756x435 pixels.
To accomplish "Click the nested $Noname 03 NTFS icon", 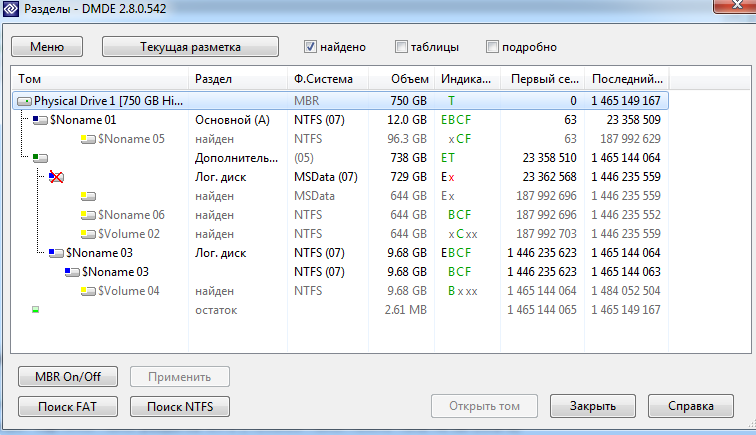I will pyautogui.click(x=72, y=272).
